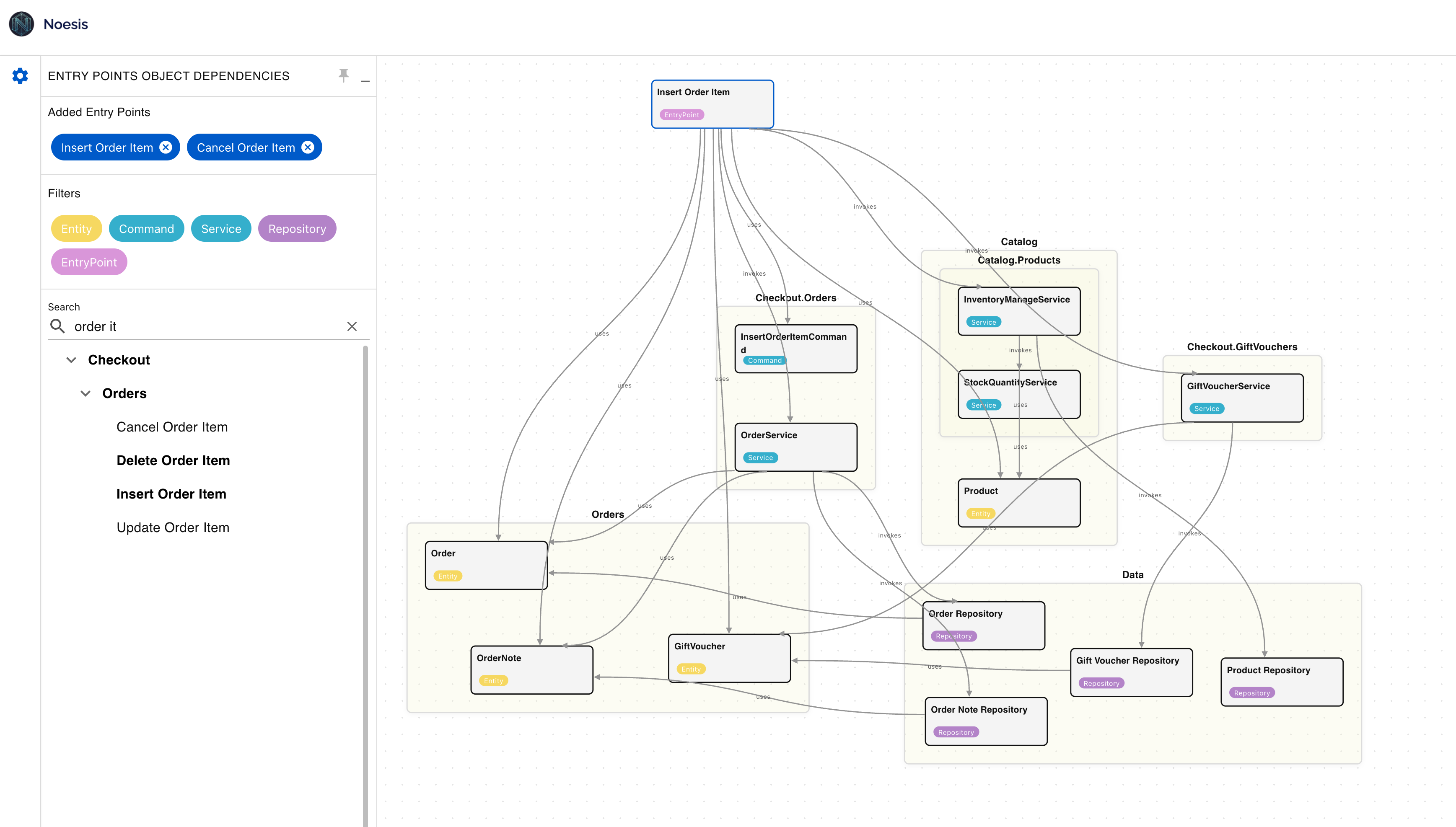This screenshot has width=1456, height=827.
Task: Select Delete Order Item in tree
Action: 173,461
